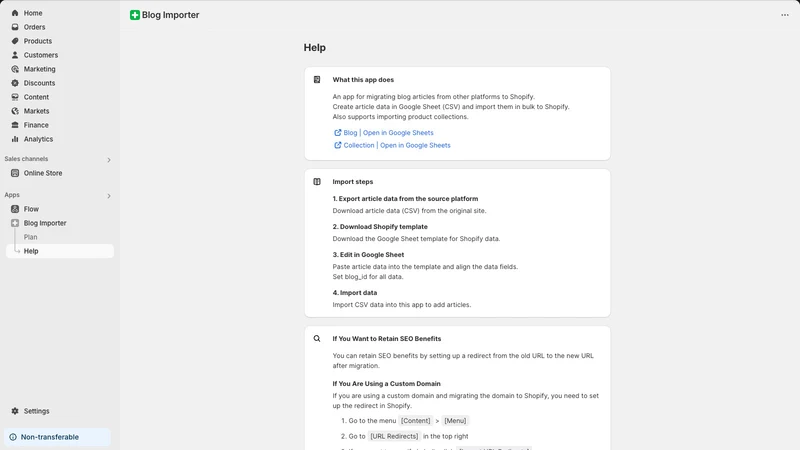Viewport: 800px width, 450px height.
Task: Select the Analytics menu item
Action: 38,139
